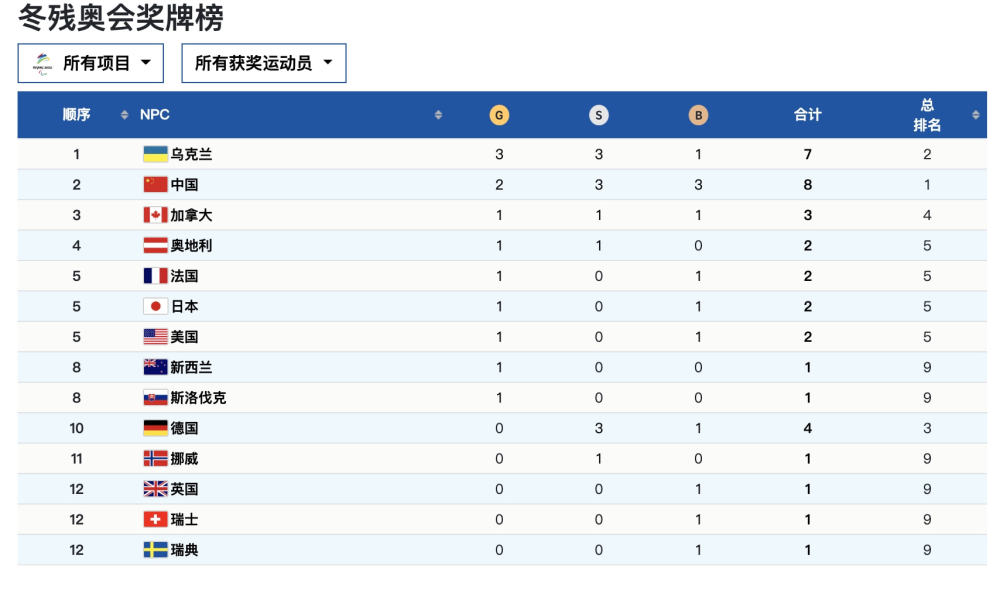Viewport: 1000px width, 590px height.
Task: Click the 合计 column header
Action: click(x=807, y=115)
